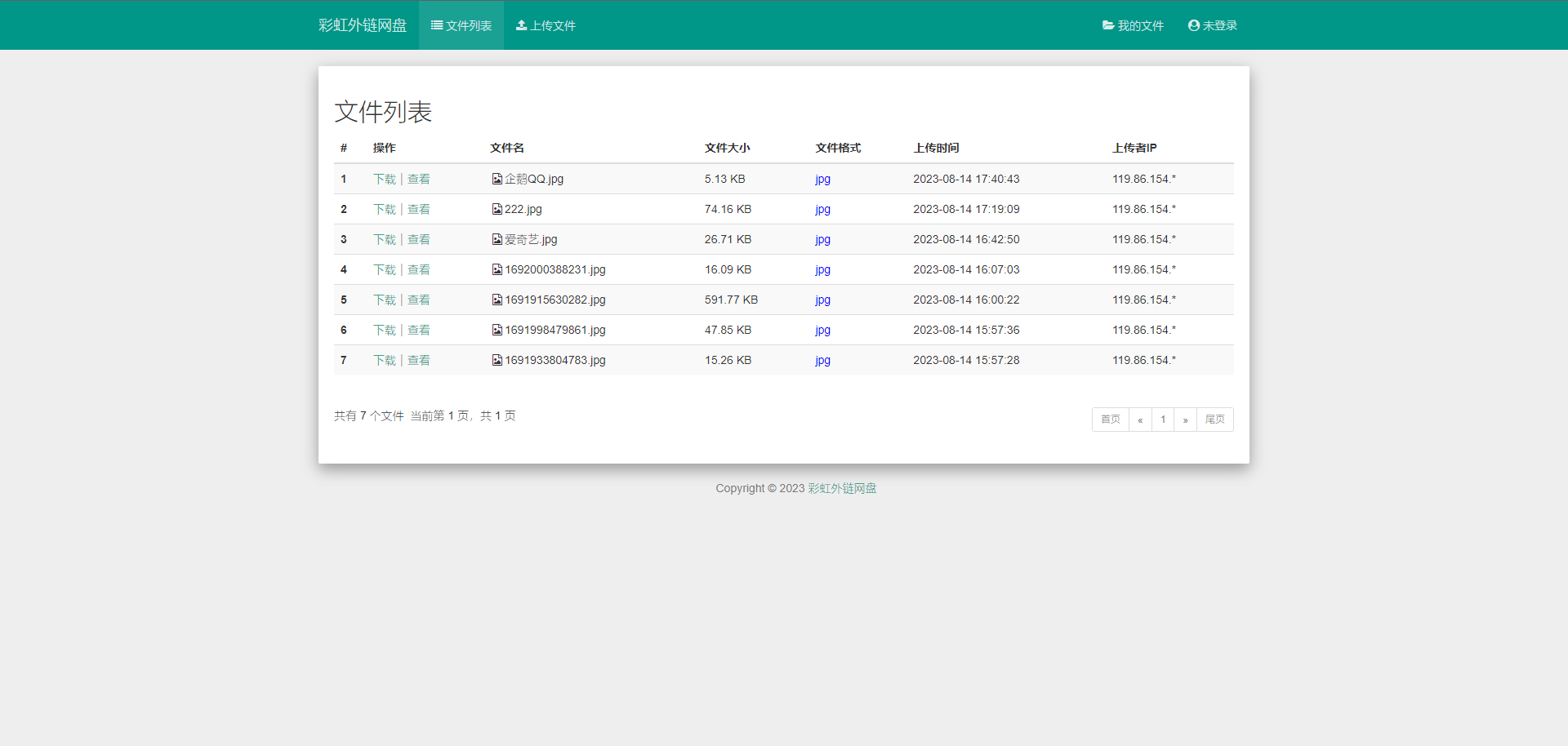The height and width of the screenshot is (746, 1568).
Task: Click the file name 1691998479861.jpg
Action: [555, 330]
